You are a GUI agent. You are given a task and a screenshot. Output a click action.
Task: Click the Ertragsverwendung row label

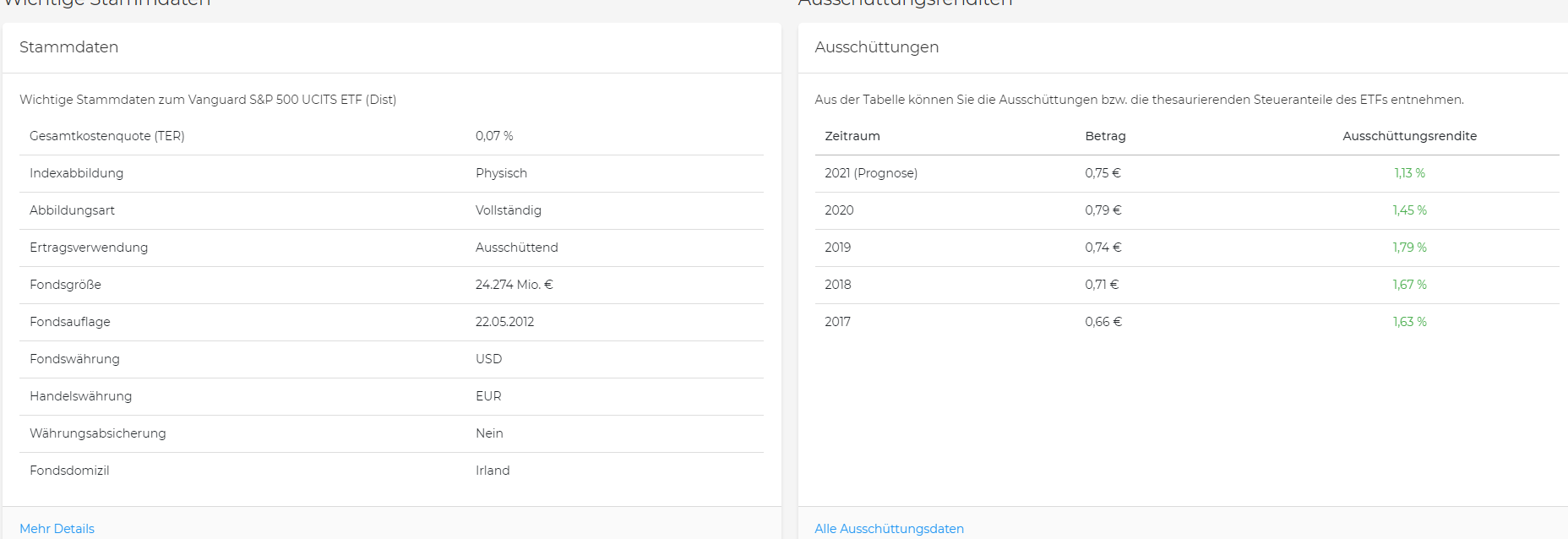tap(89, 248)
